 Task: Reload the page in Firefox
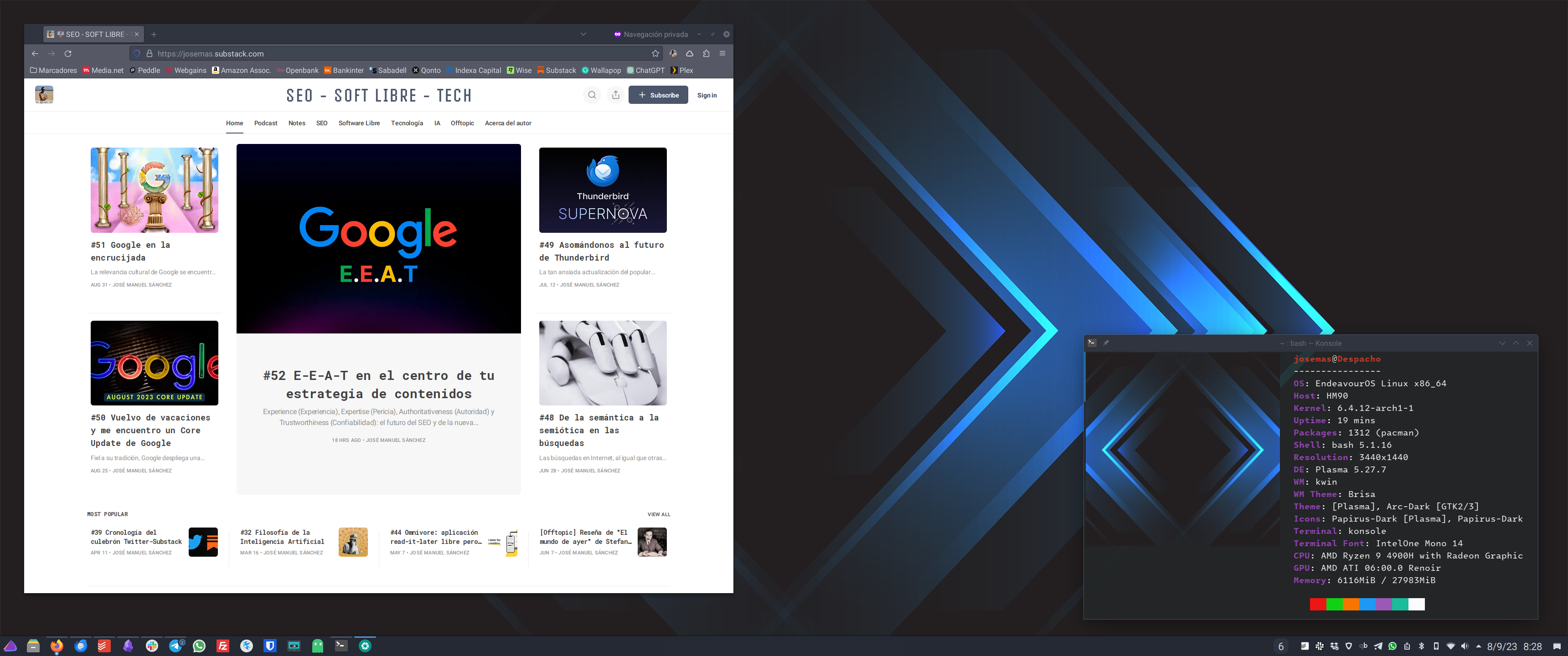68,54
